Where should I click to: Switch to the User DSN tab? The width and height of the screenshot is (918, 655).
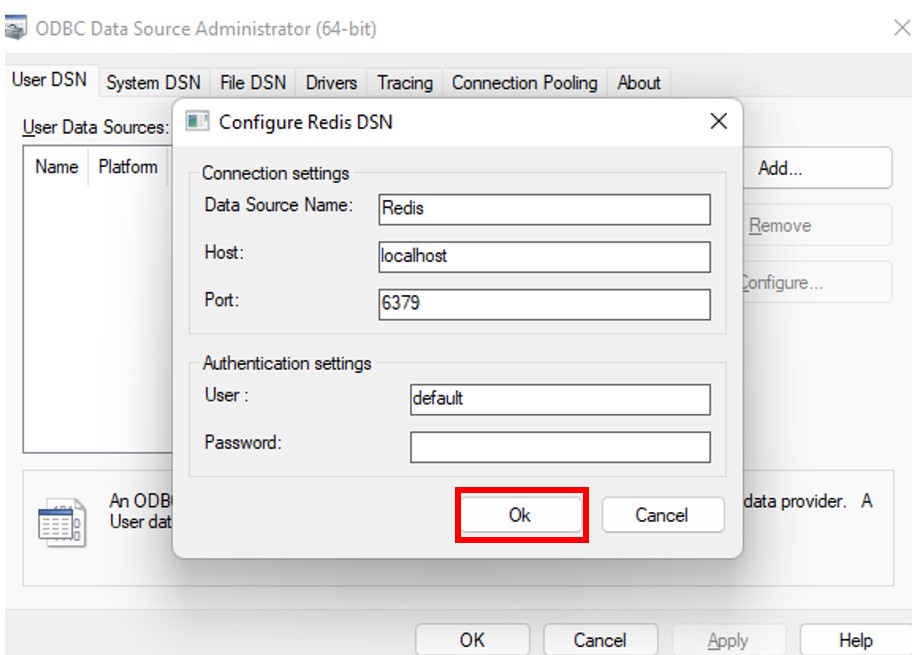50,80
